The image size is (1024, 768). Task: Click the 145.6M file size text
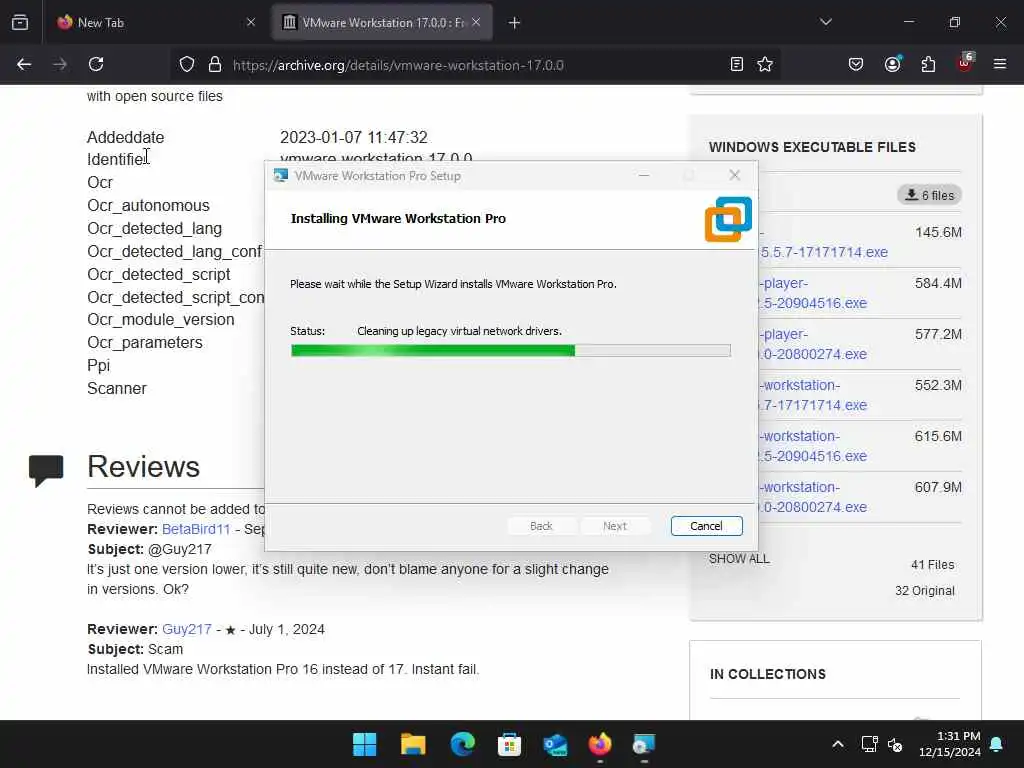(938, 232)
